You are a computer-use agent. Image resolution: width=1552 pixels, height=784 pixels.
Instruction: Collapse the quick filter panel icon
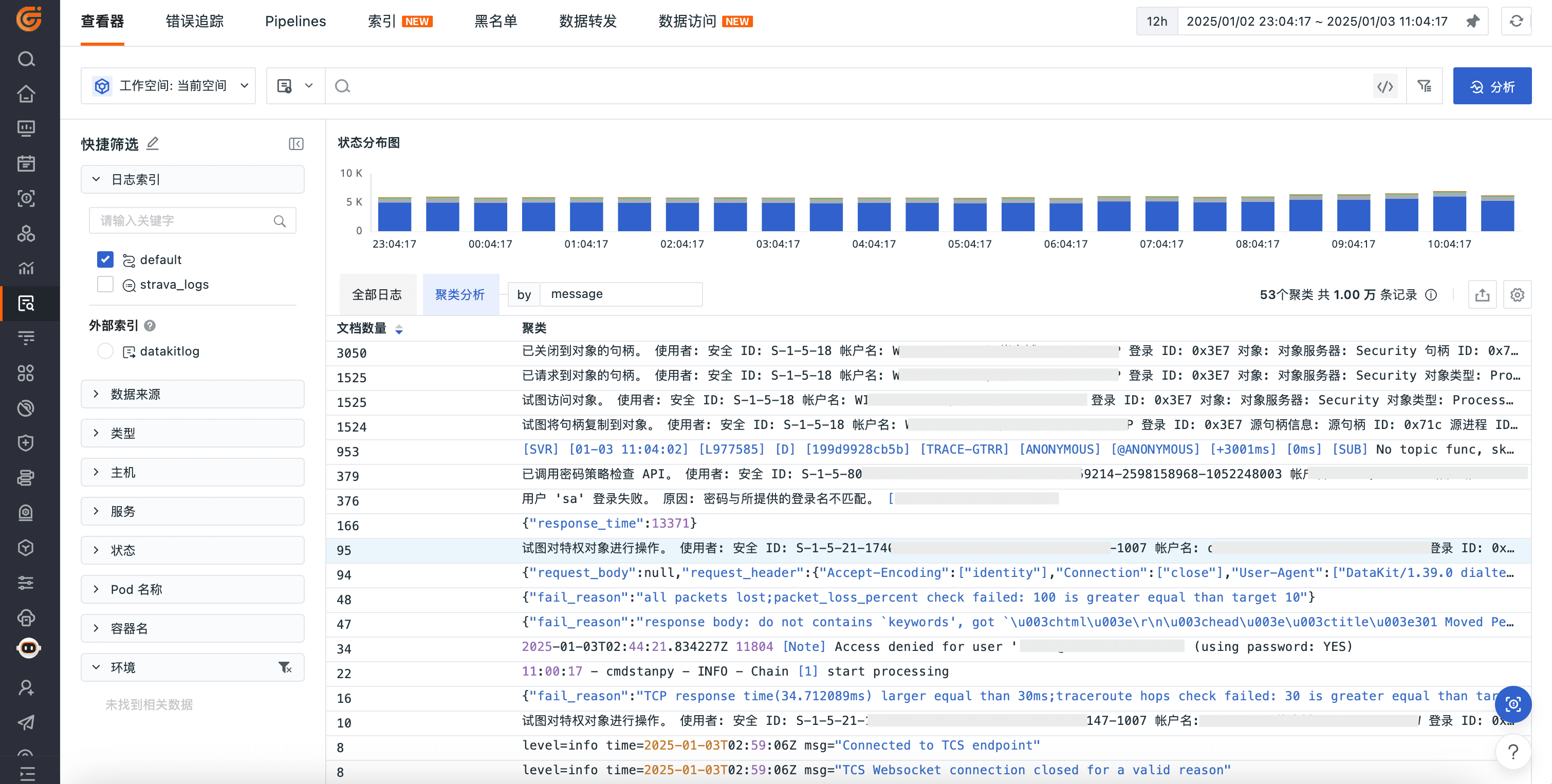pos(296,144)
